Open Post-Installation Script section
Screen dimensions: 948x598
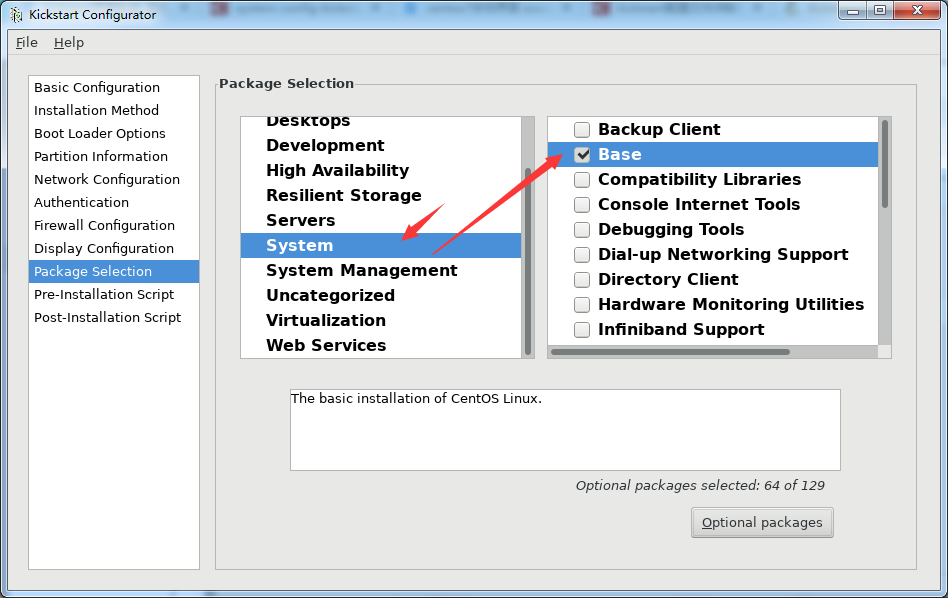[x=114, y=317]
